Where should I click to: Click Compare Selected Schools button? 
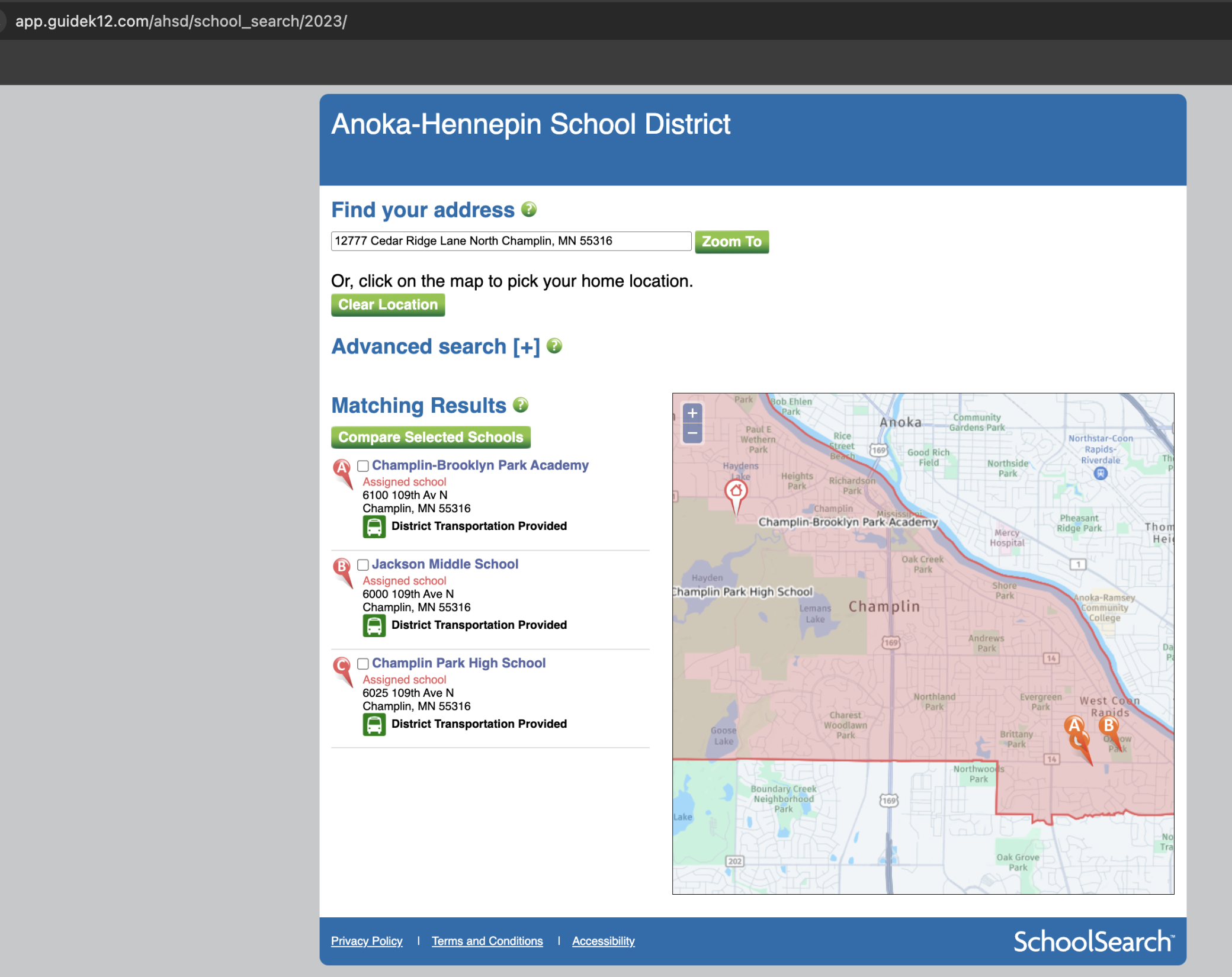(431, 437)
